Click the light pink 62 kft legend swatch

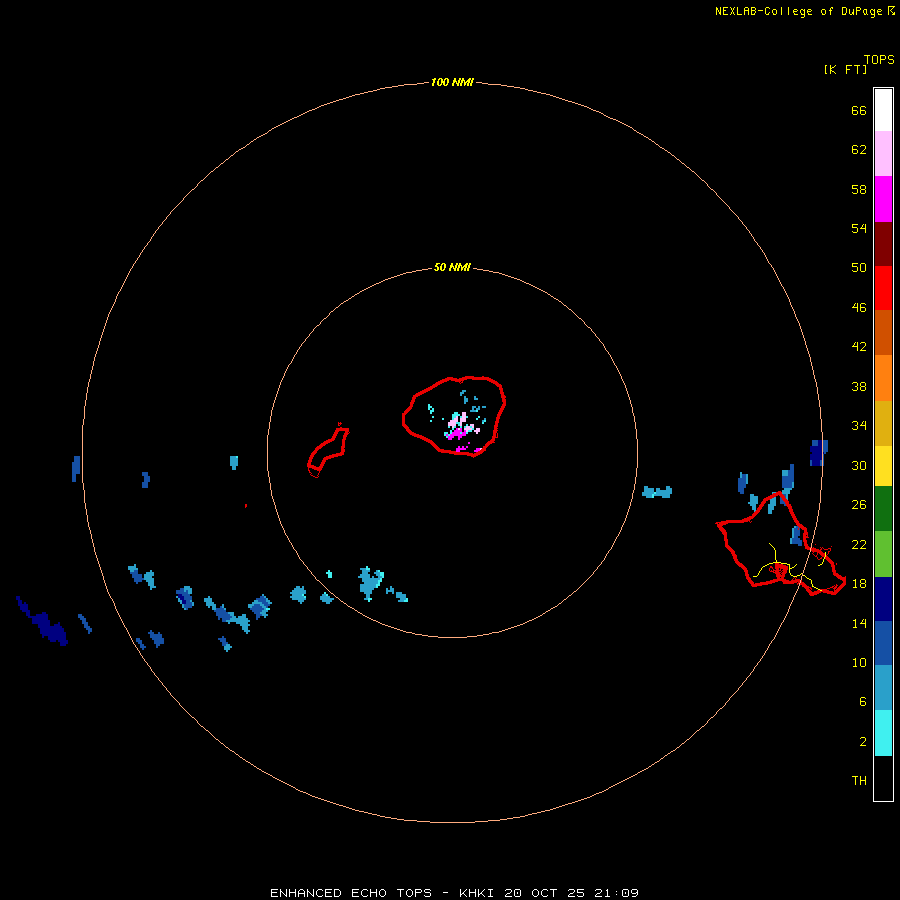883,154
